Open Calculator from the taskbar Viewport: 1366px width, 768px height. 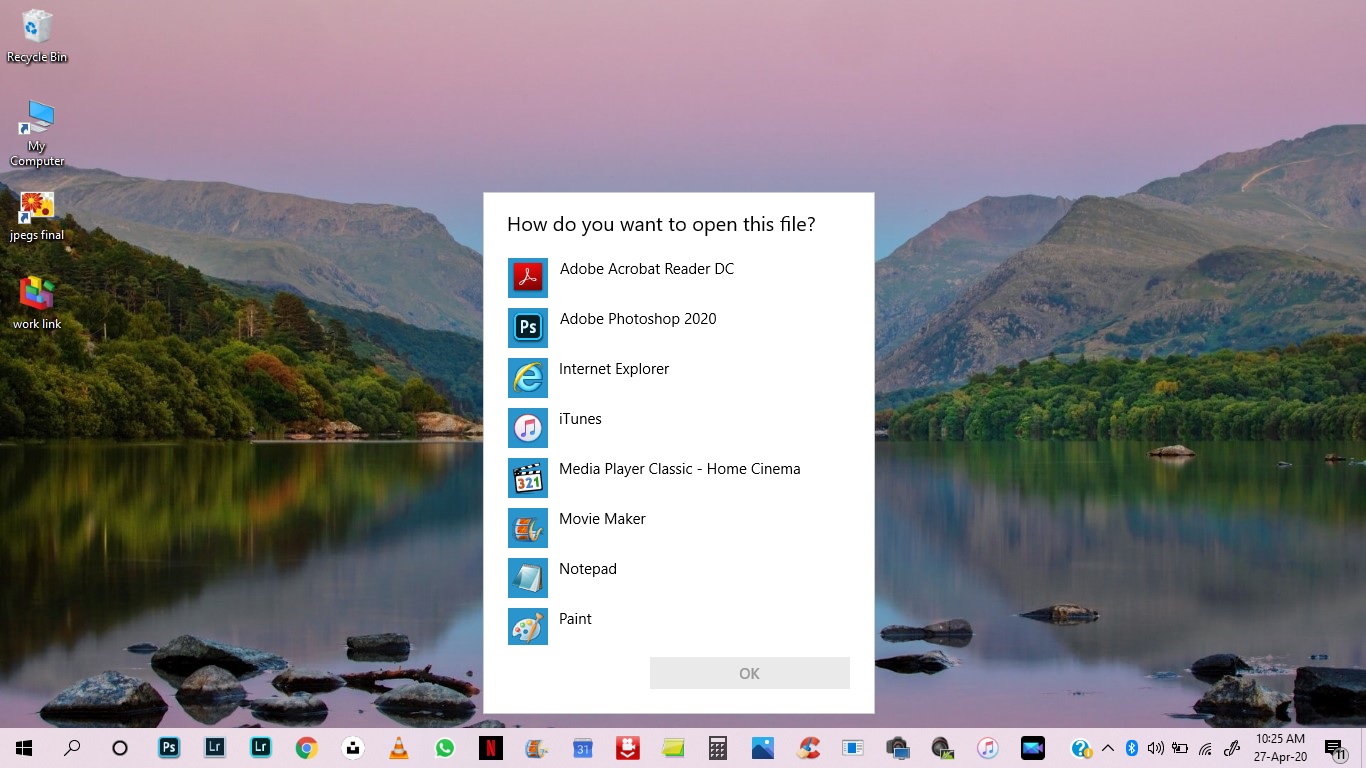click(717, 747)
